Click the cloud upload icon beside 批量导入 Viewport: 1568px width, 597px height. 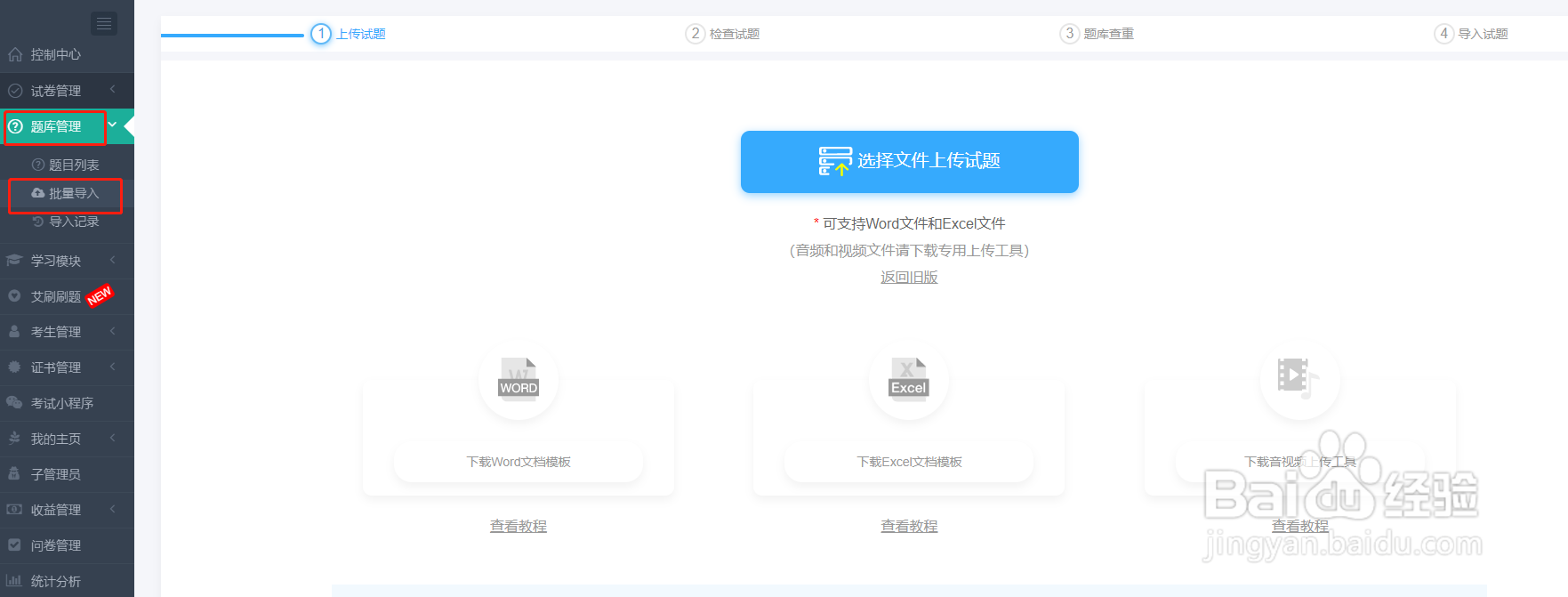[38, 193]
